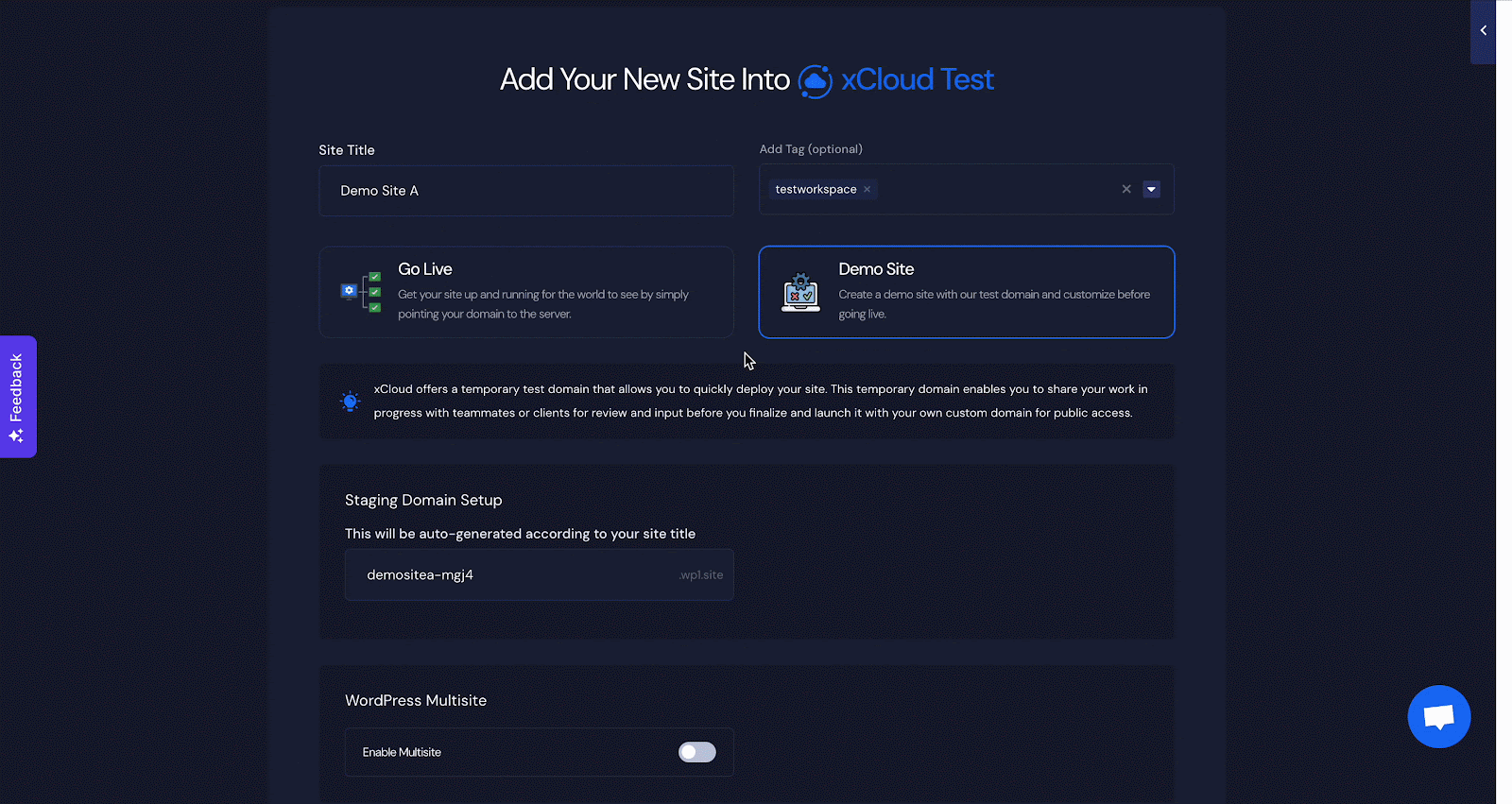Select the Go Live option card
The width and height of the screenshot is (1512, 804).
(x=526, y=292)
